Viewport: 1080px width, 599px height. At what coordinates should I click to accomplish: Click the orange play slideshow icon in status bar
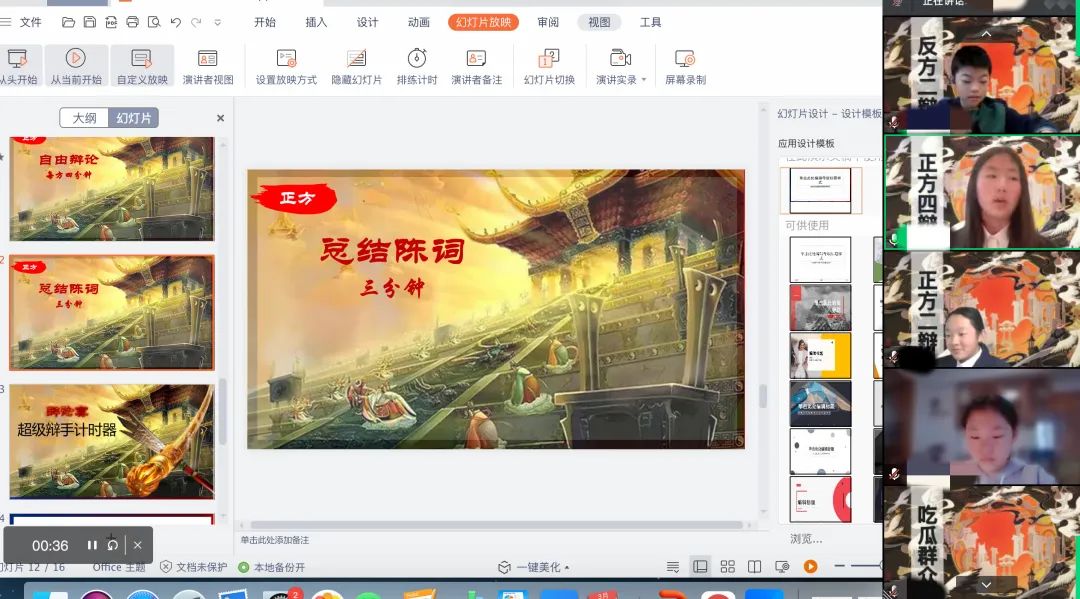tap(811, 567)
